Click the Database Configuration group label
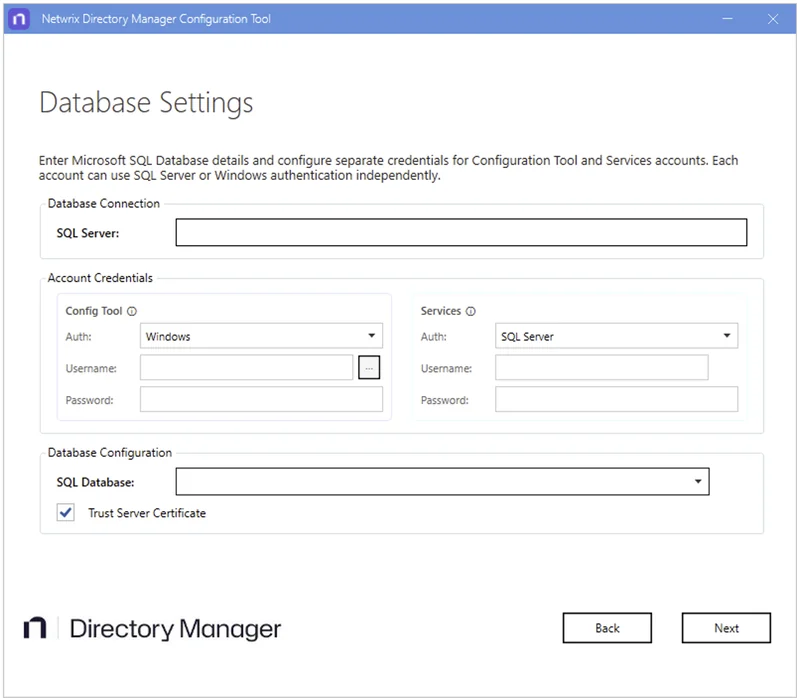Screen dimensions: 797x698 110,452
